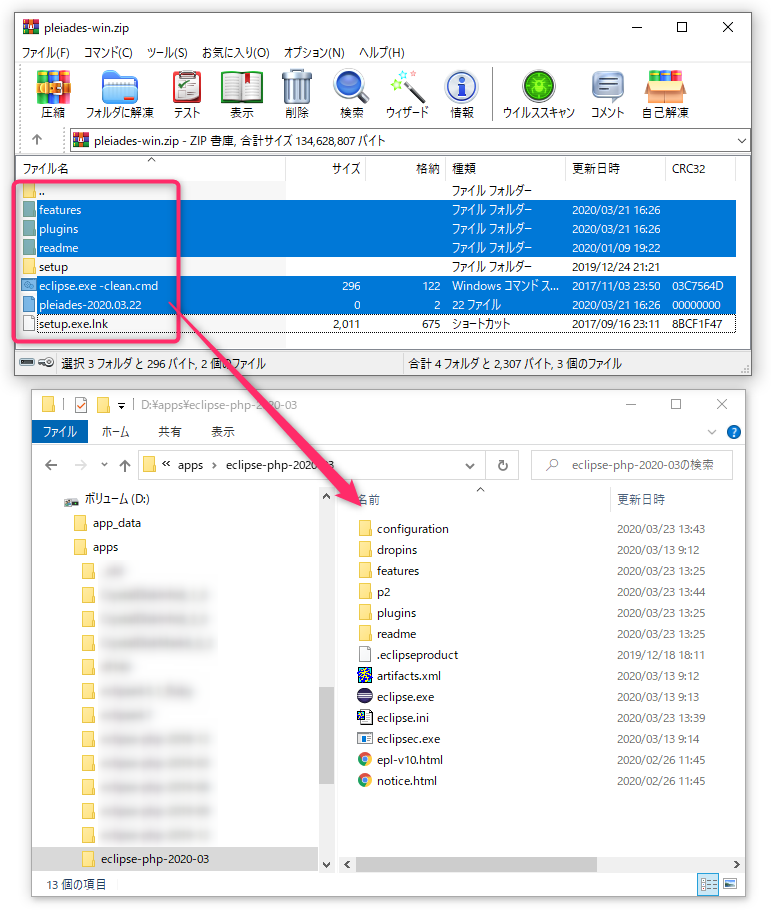Click properties checkmark icon in Explorer title bar
Screen dimensions: 771x913
81,405
